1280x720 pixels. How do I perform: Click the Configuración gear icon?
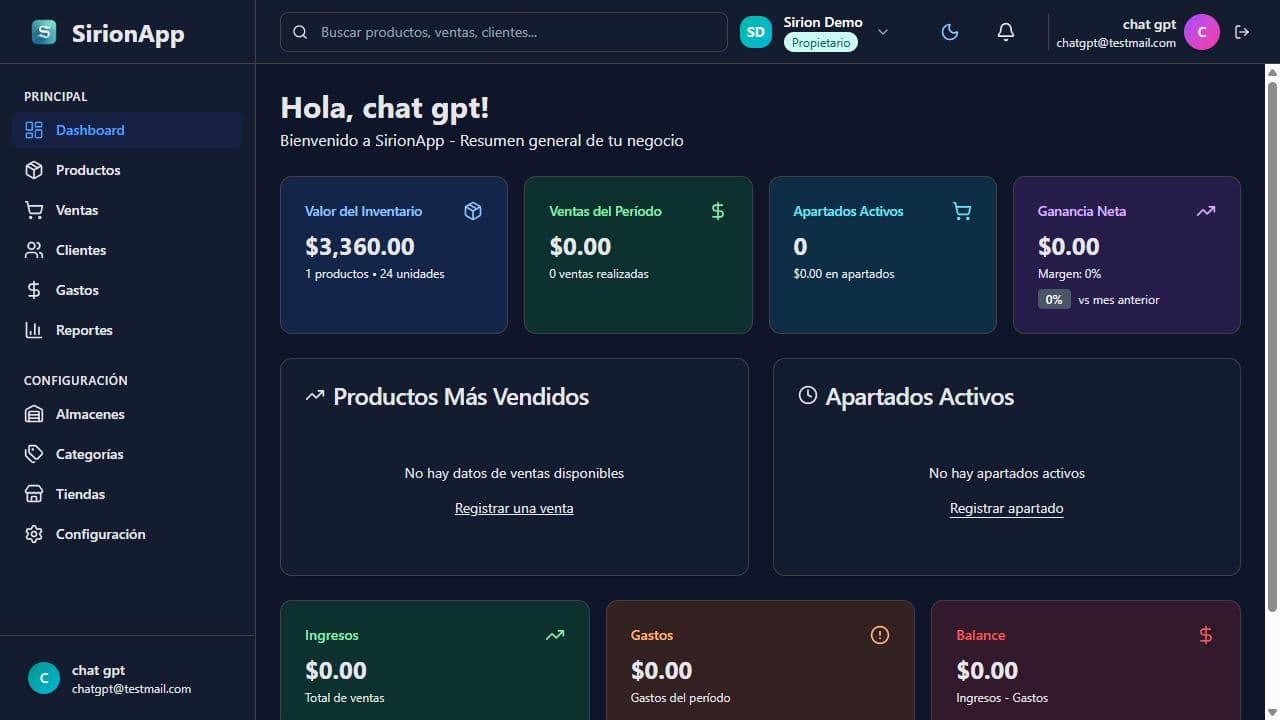pos(34,534)
